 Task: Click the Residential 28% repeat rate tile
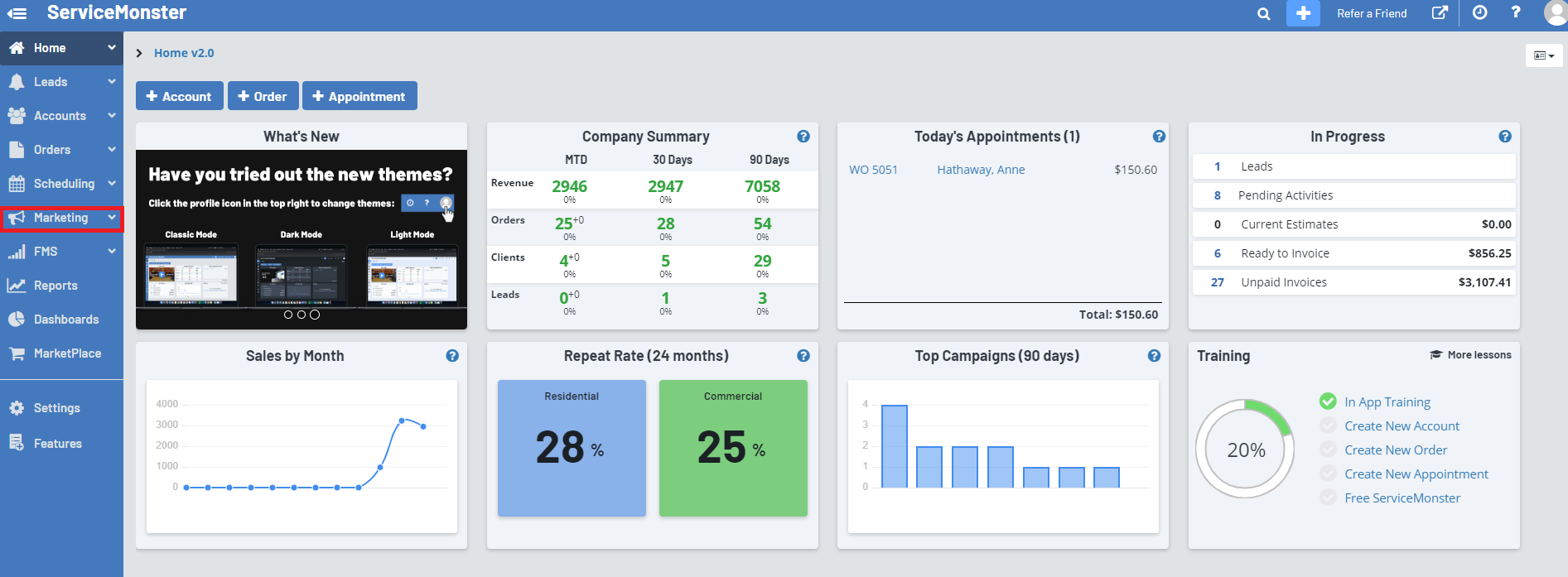(x=572, y=448)
